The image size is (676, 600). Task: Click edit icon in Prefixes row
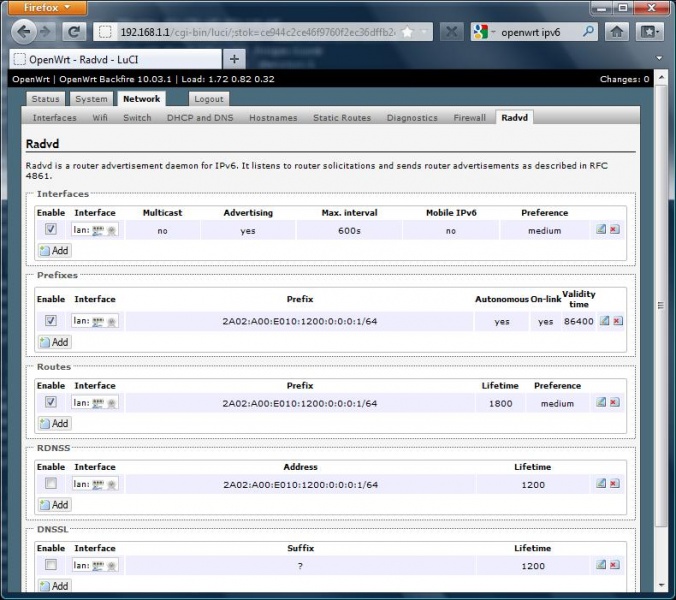601,321
